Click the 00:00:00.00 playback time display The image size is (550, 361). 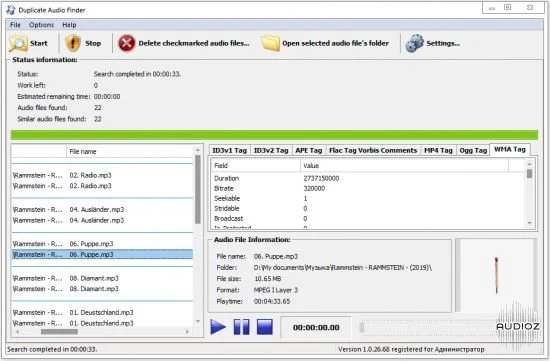[316, 327]
